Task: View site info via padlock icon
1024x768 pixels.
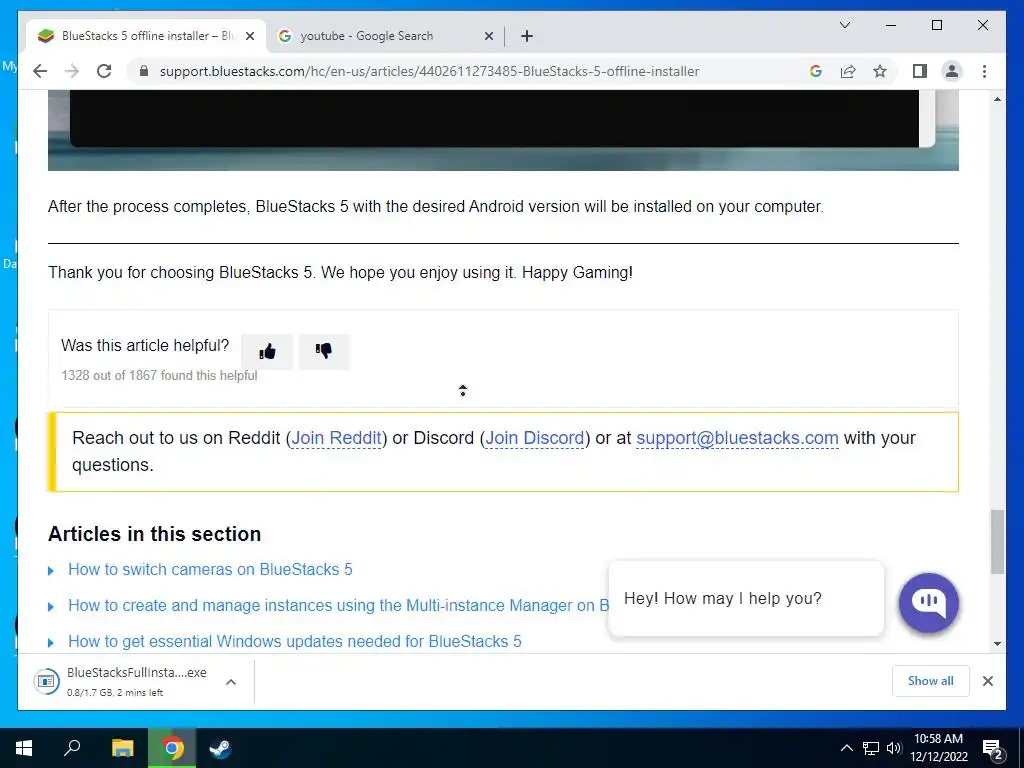Action: pos(144,71)
